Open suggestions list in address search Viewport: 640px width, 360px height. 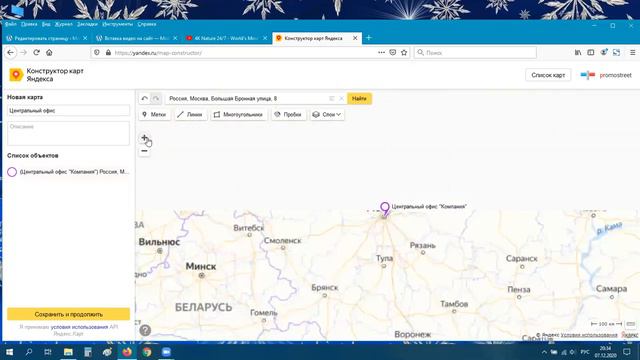[x=331, y=98]
